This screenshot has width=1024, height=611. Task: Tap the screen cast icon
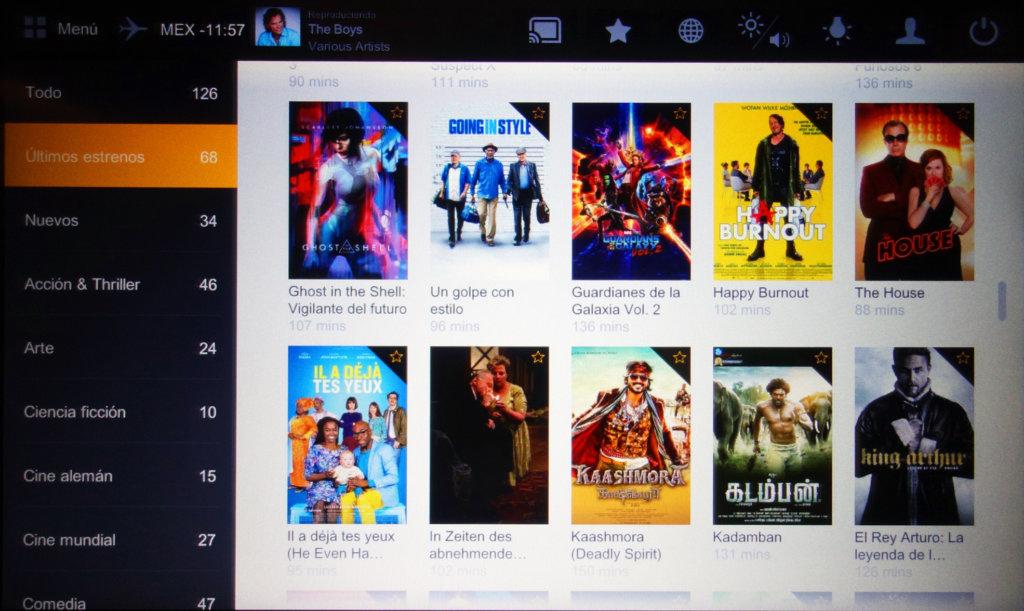[x=545, y=31]
